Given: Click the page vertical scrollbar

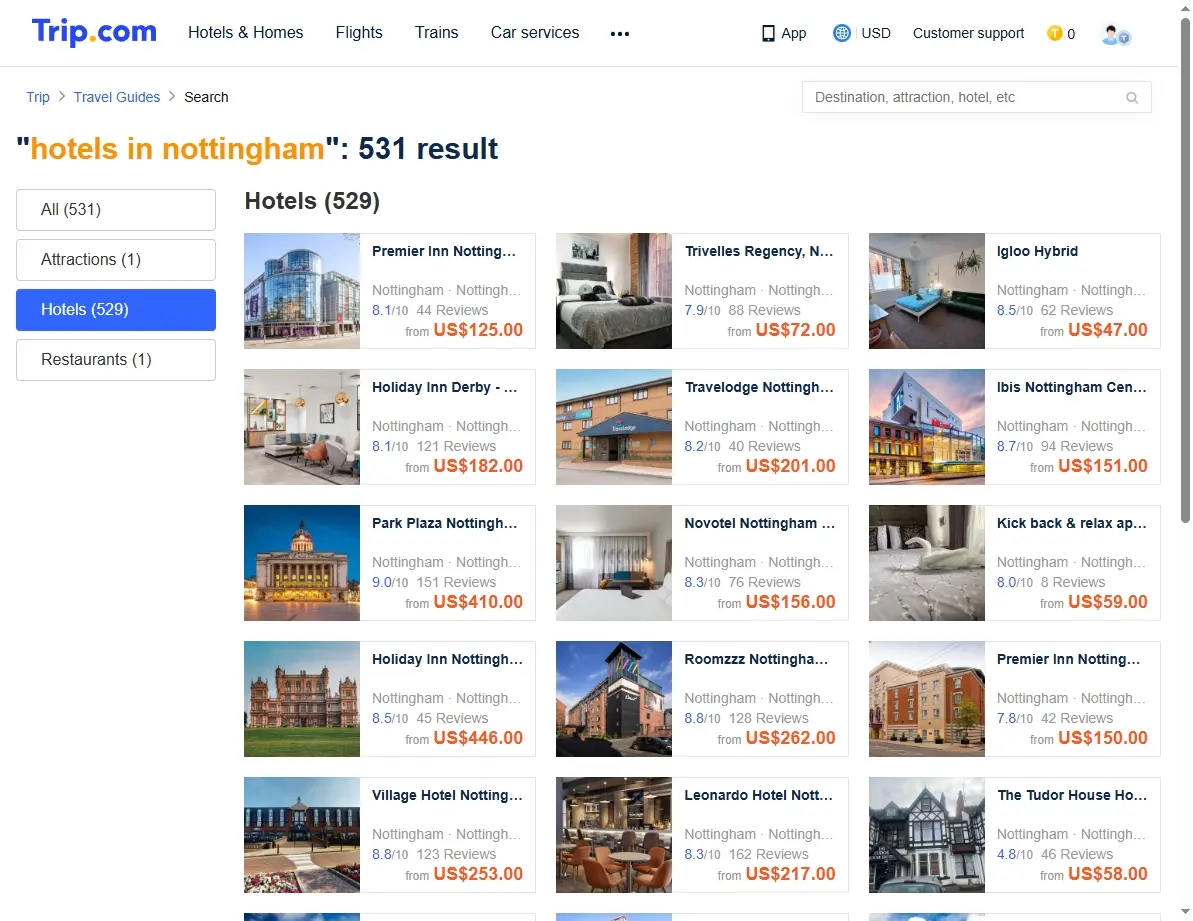Looking at the screenshot, I should (x=1185, y=270).
